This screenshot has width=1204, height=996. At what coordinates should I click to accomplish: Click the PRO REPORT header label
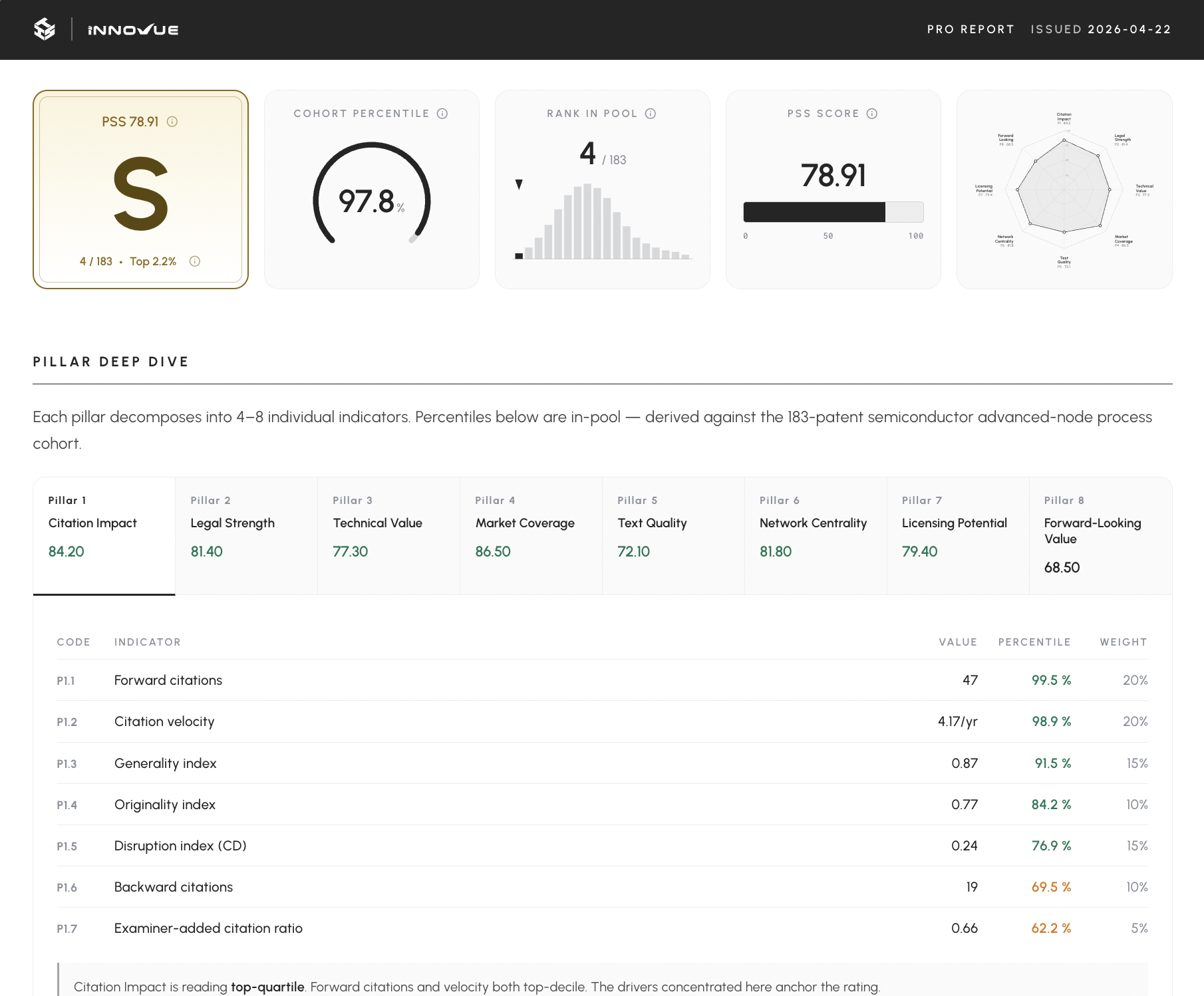point(971,29)
